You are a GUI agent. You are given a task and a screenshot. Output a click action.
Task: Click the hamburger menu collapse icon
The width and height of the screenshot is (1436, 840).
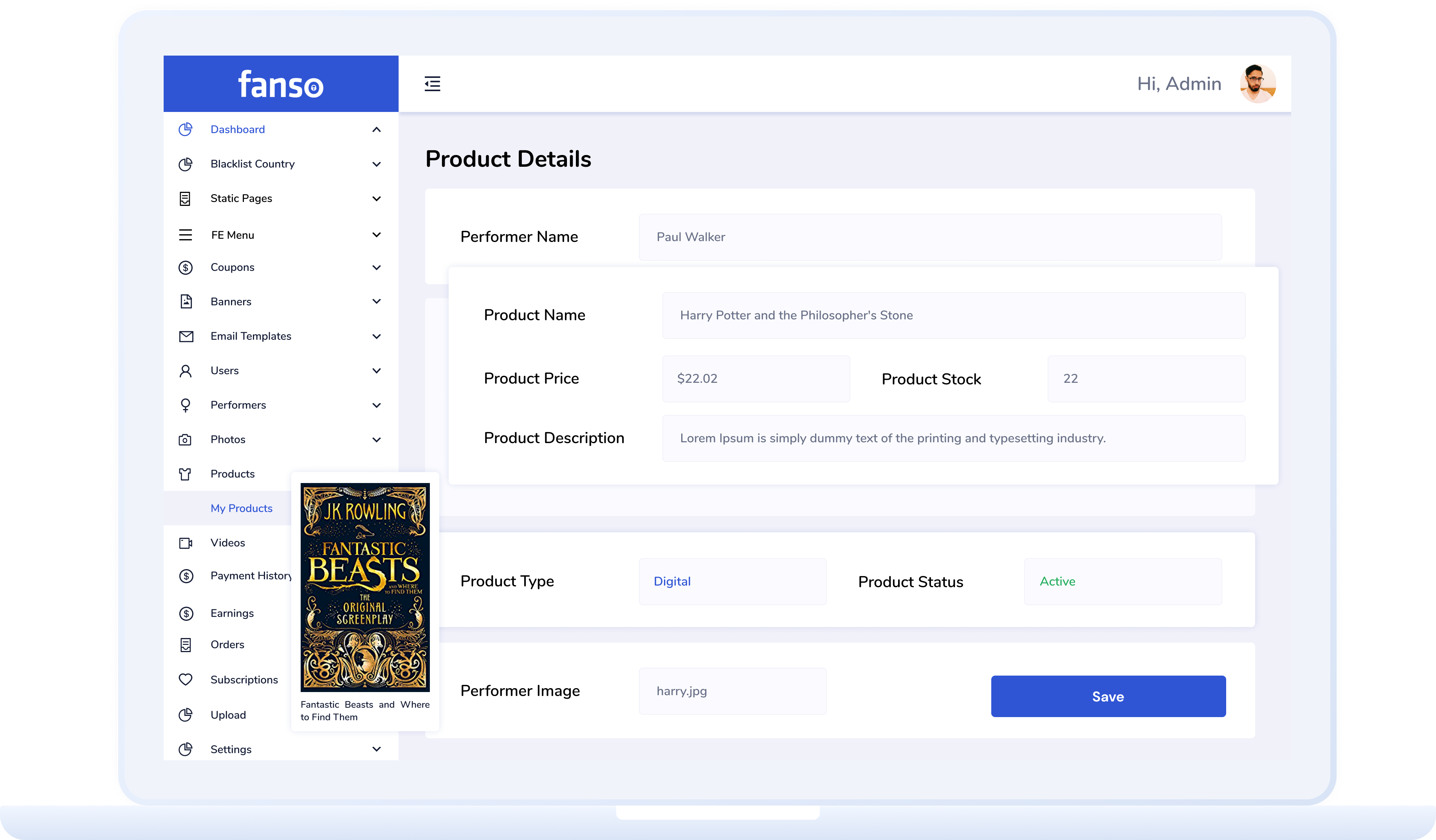click(432, 84)
